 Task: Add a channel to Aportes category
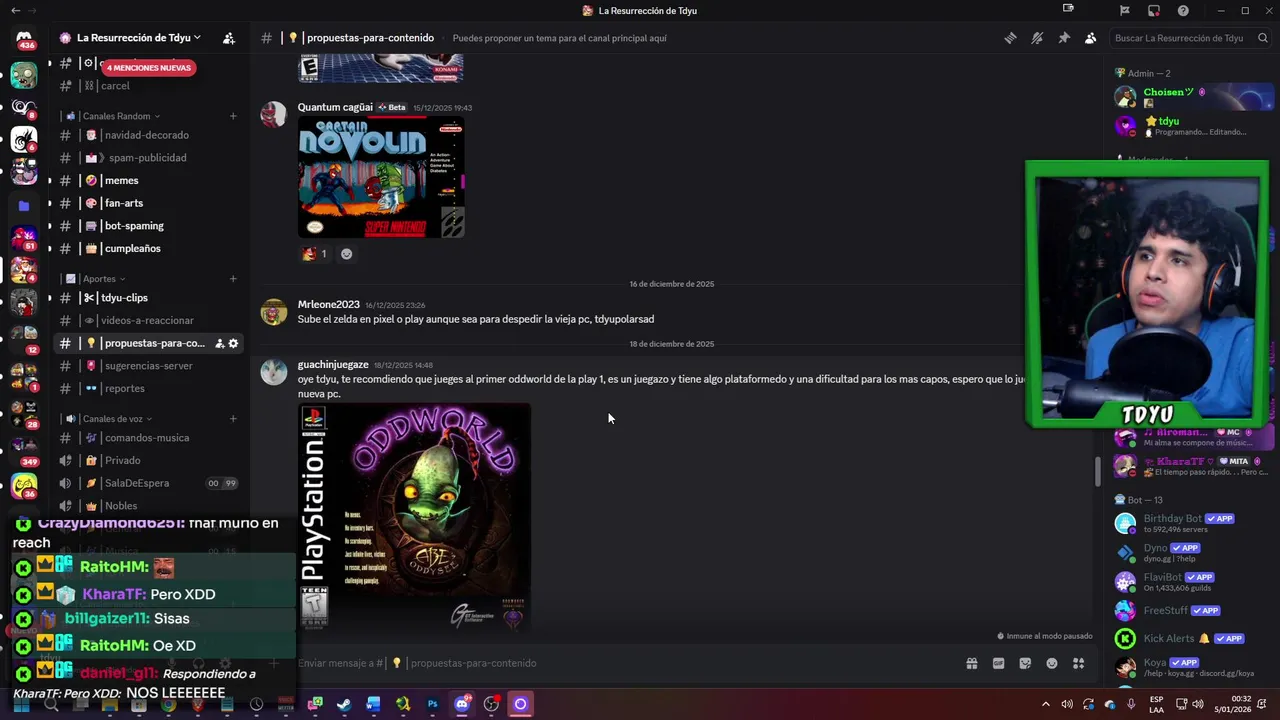click(x=233, y=279)
